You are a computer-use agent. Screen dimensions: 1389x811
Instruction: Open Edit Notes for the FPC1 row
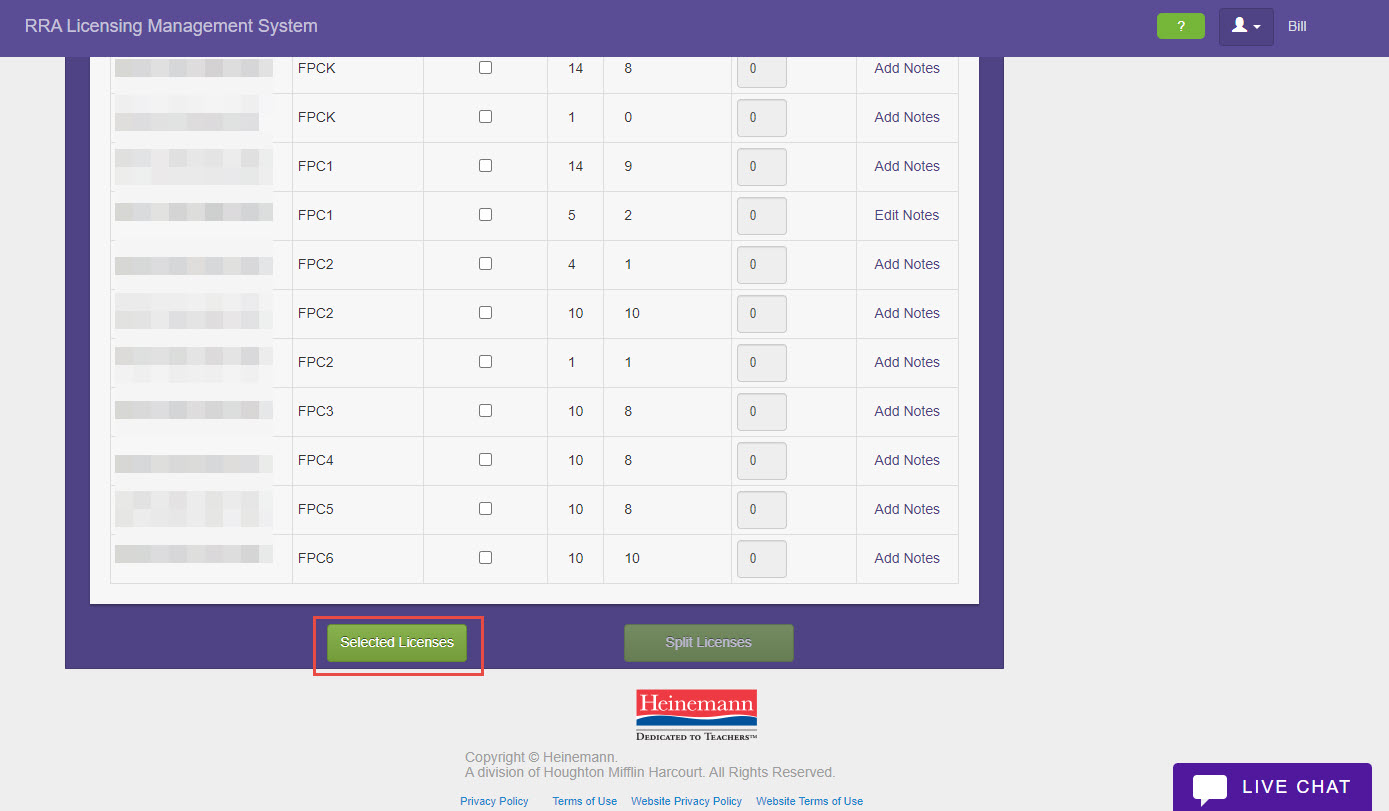click(x=906, y=215)
